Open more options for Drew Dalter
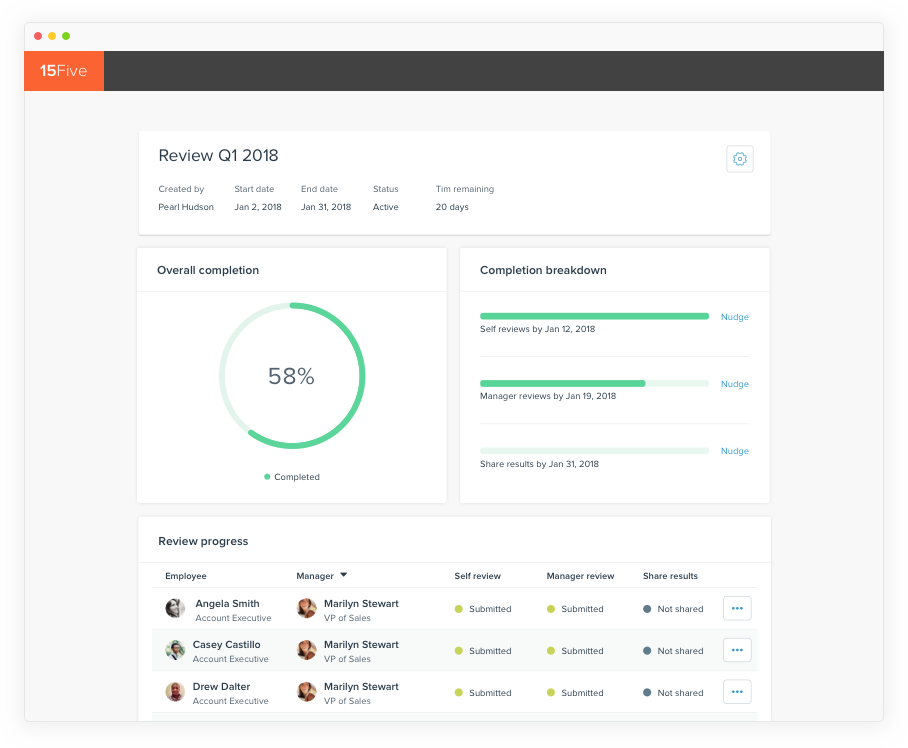The width and height of the screenshot is (908, 748). [x=737, y=692]
